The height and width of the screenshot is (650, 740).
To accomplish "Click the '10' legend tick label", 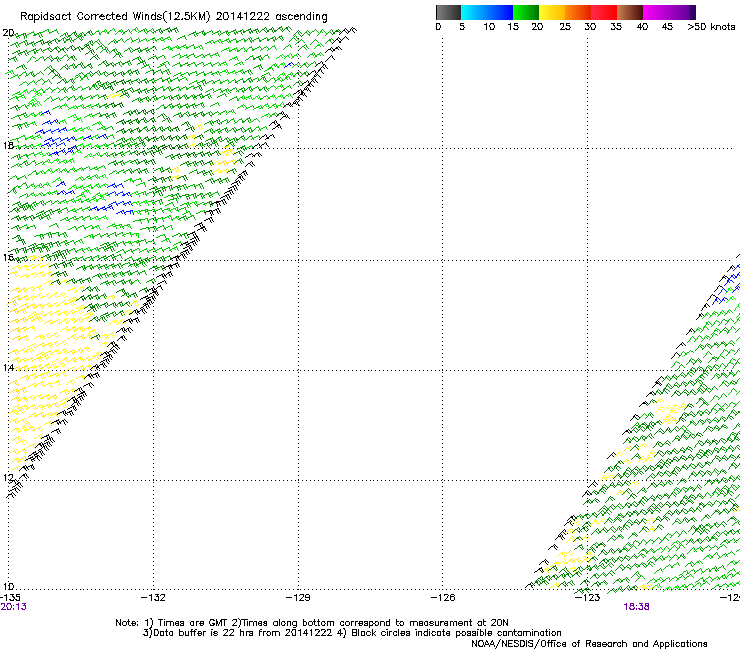I will [x=489, y=27].
